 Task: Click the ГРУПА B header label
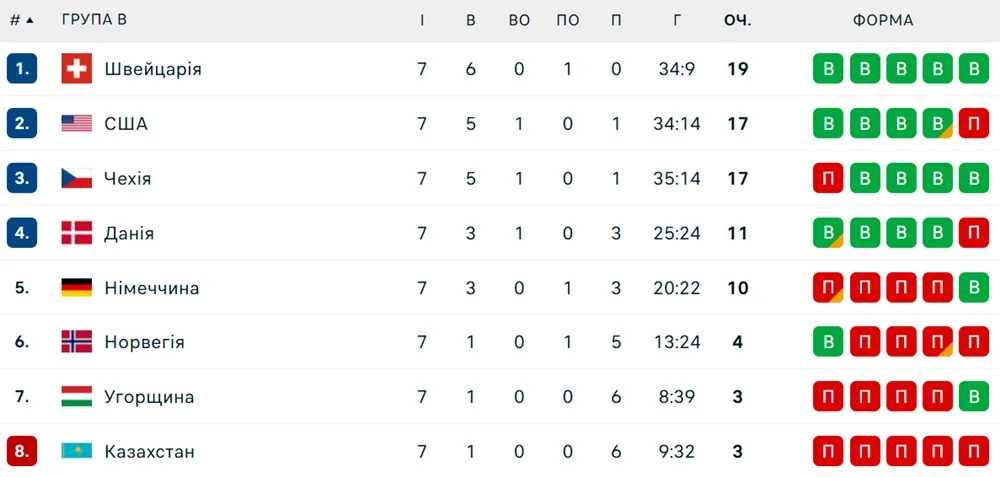tap(94, 20)
